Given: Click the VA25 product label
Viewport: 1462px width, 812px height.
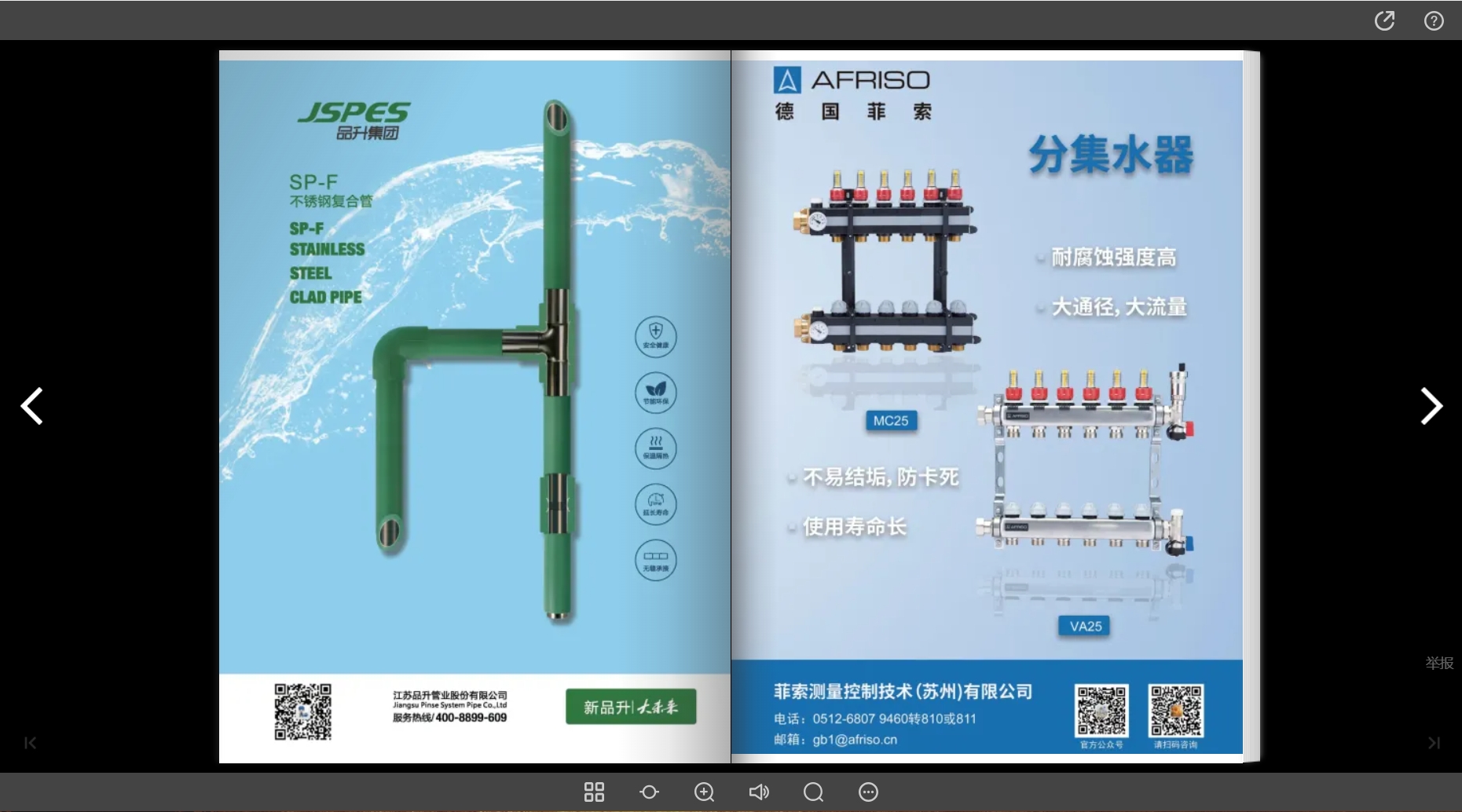Looking at the screenshot, I should [1085, 627].
